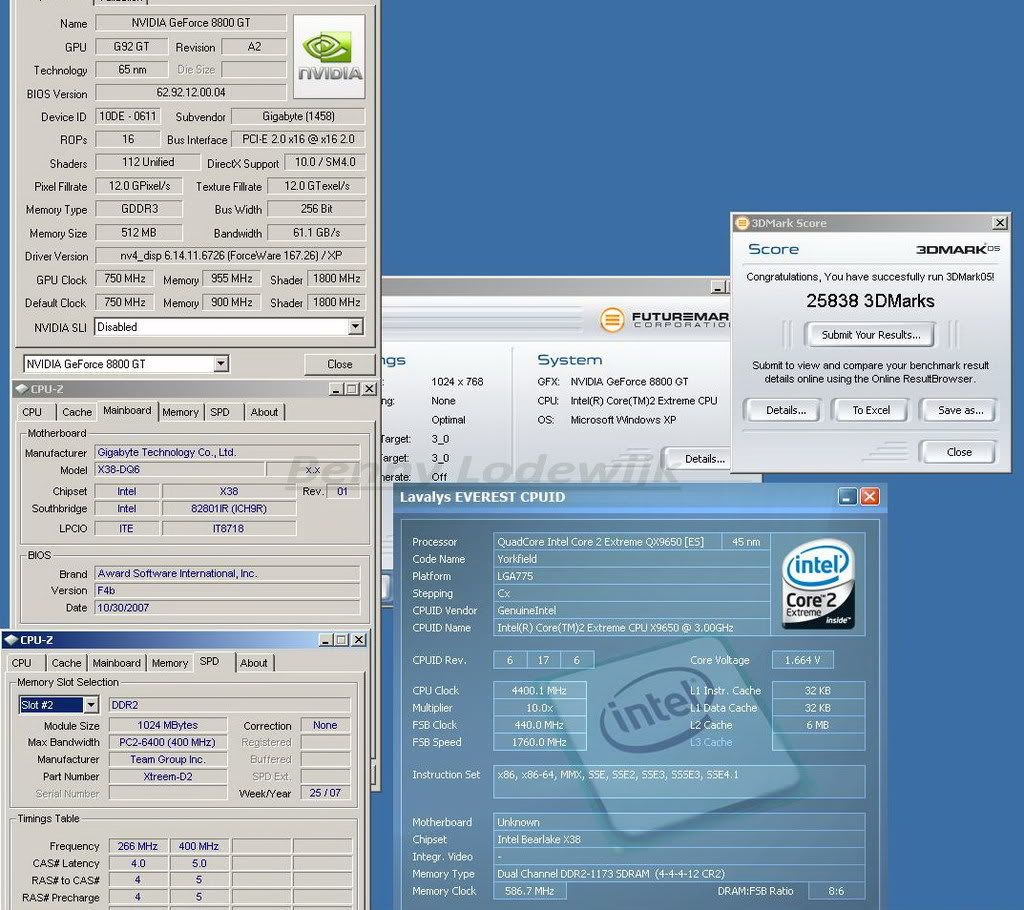Click EVEREST FSB Speed value 1760.0 MHz
This screenshot has width=1024, height=910.
539,742
